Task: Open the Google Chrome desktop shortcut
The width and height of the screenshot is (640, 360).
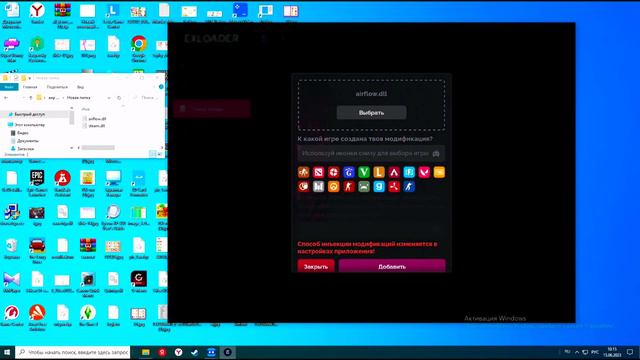Action: (x=139, y=48)
